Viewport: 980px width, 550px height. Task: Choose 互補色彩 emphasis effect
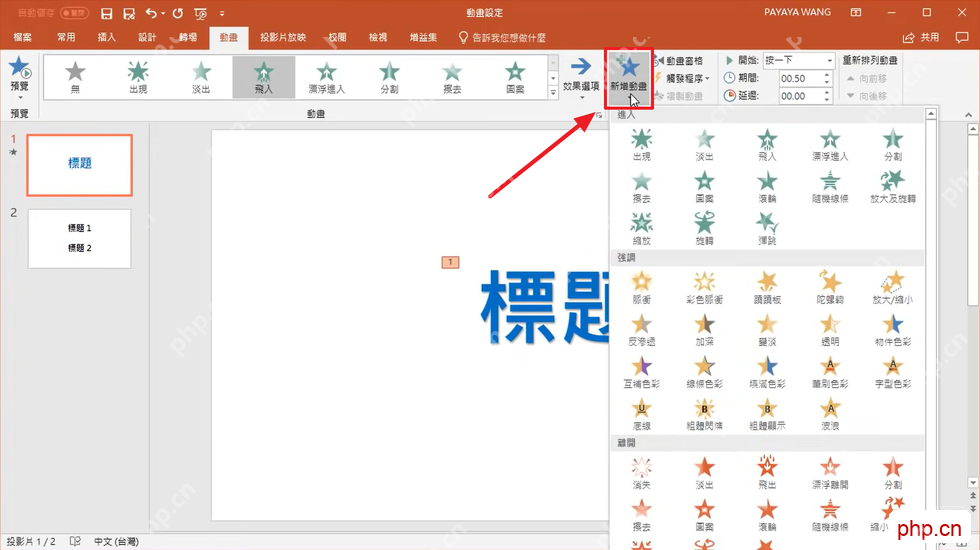pyautogui.click(x=641, y=372)
